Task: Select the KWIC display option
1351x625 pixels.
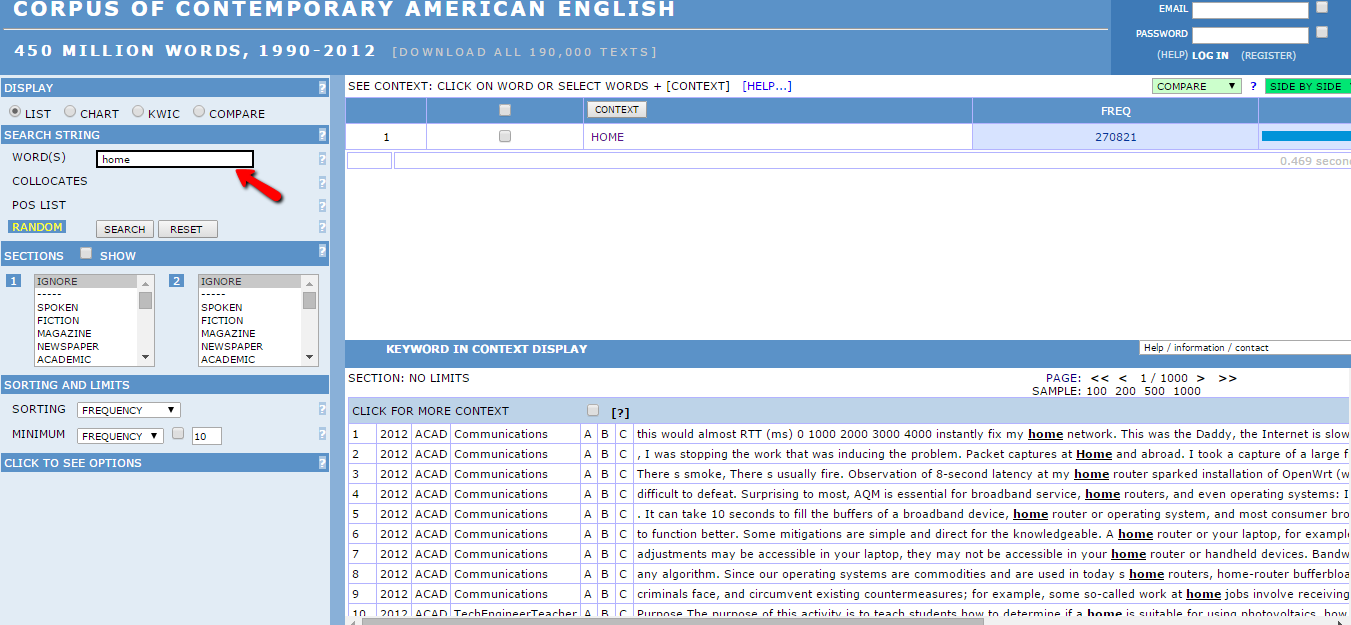Action: click(x=138, y=112)
